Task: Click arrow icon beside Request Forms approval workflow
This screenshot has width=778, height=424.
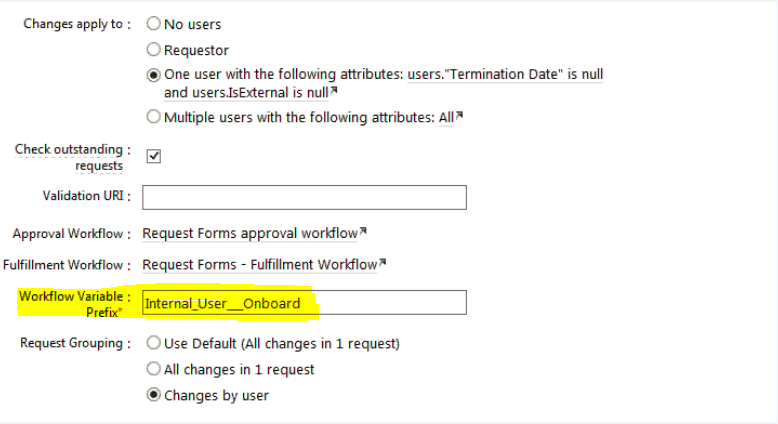Action: tap(363, 233)
